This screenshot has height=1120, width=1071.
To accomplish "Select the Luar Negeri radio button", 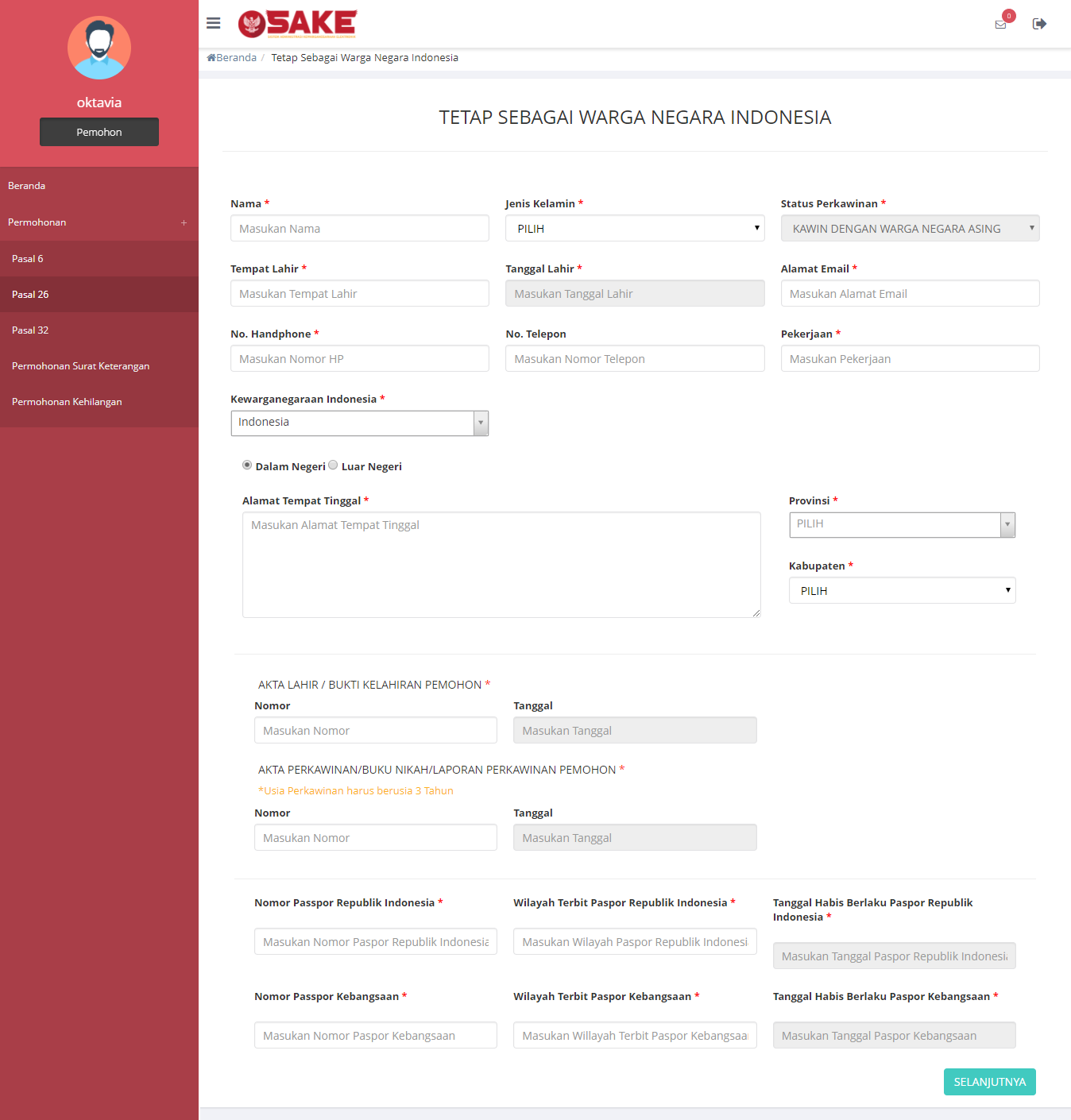I will (x=333, y=465).
